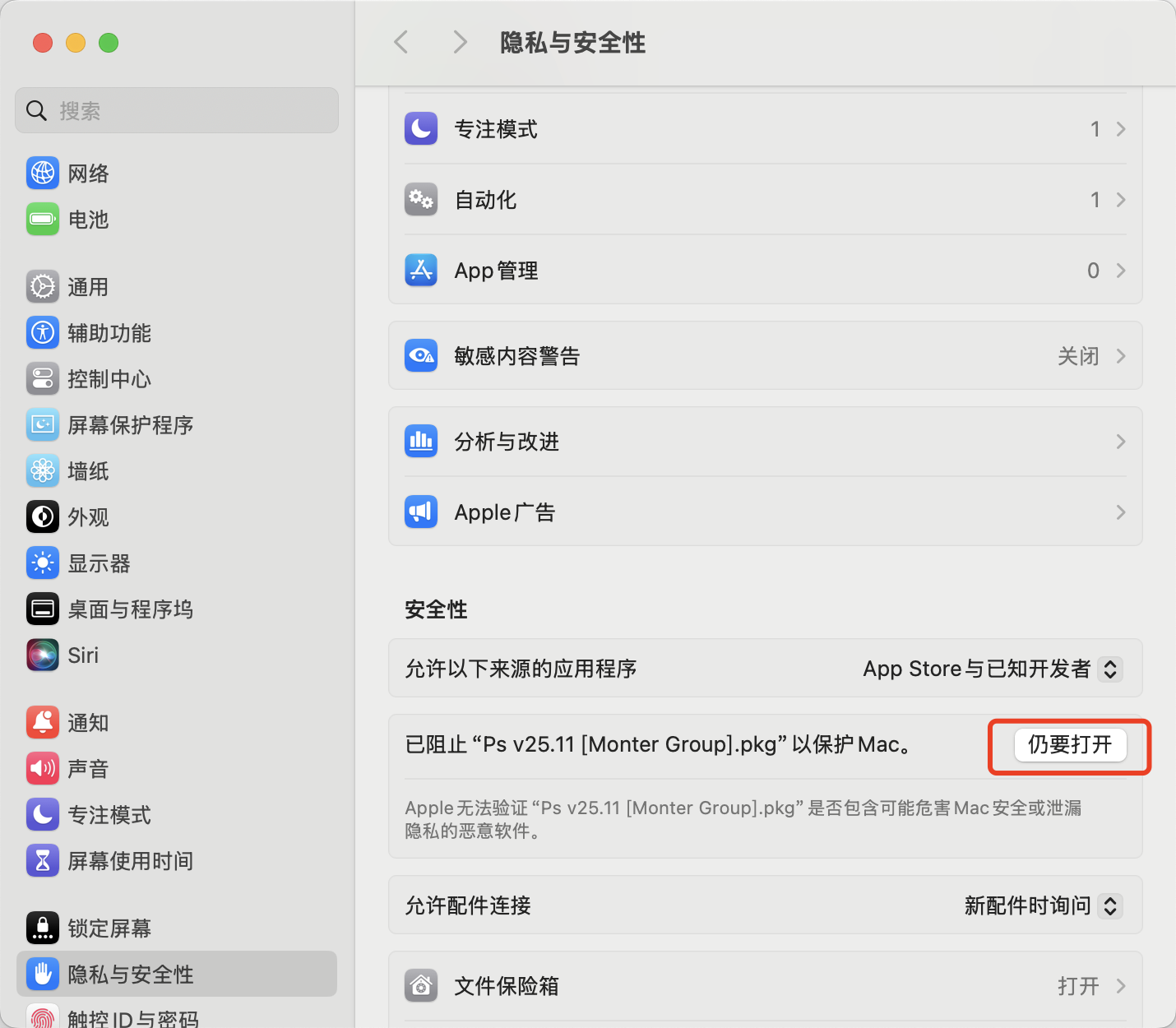Screen dimensions: 1176x1028
Task: Click the Apple Advertising megaphone icon
Action: point(421,512)
